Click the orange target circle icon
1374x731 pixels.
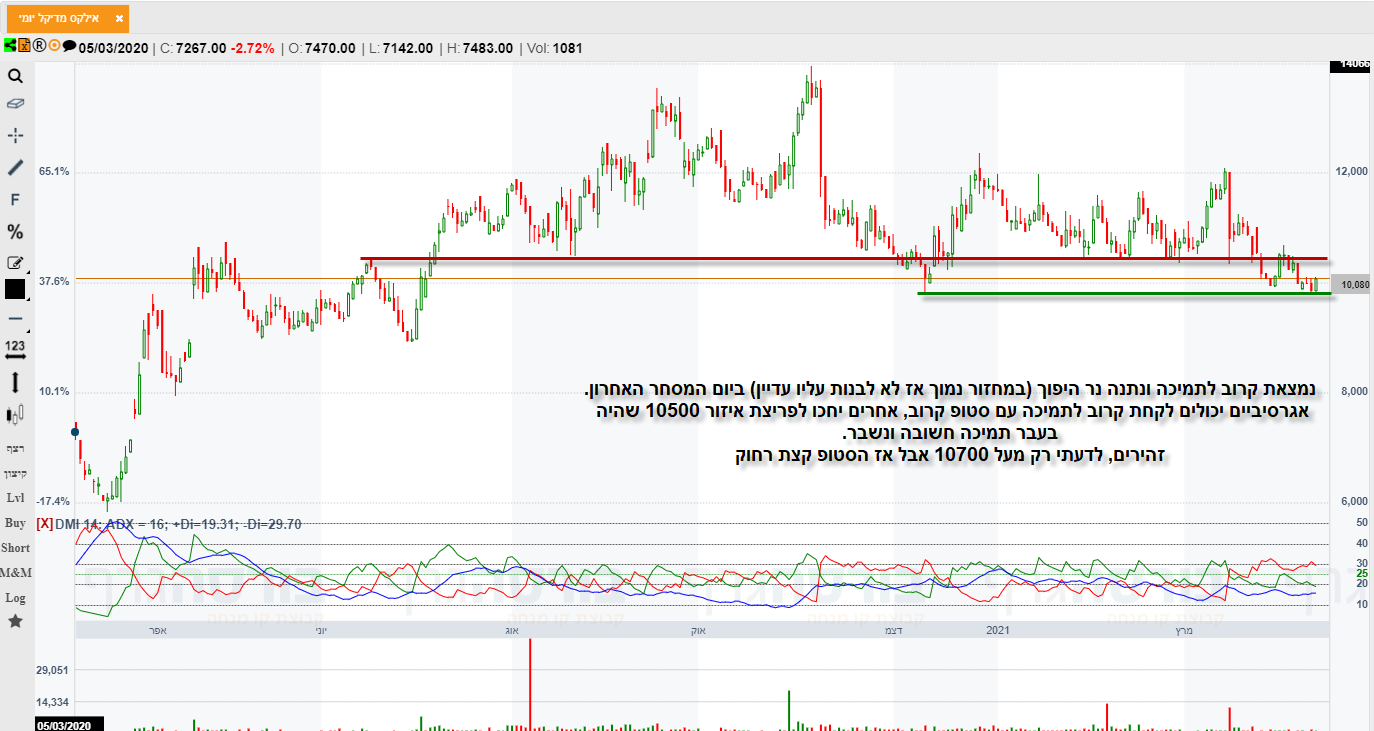click(x=54, y=45)
